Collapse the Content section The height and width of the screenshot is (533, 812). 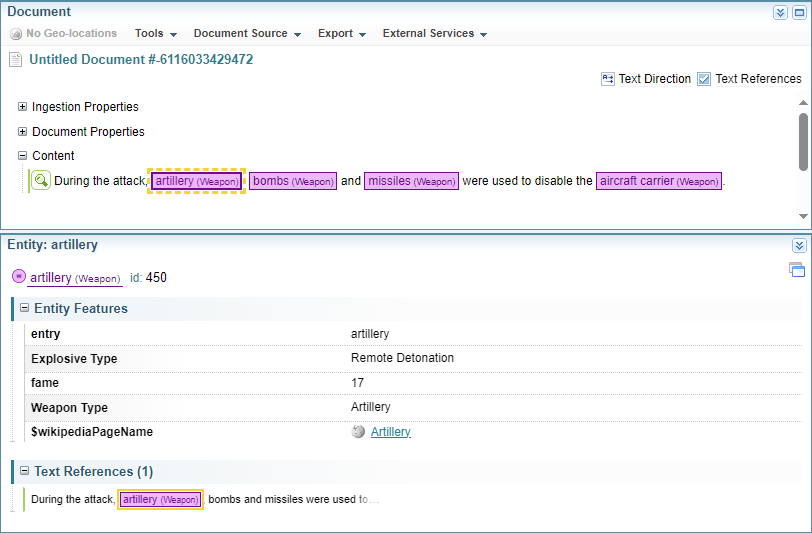(x=22, y=156)
